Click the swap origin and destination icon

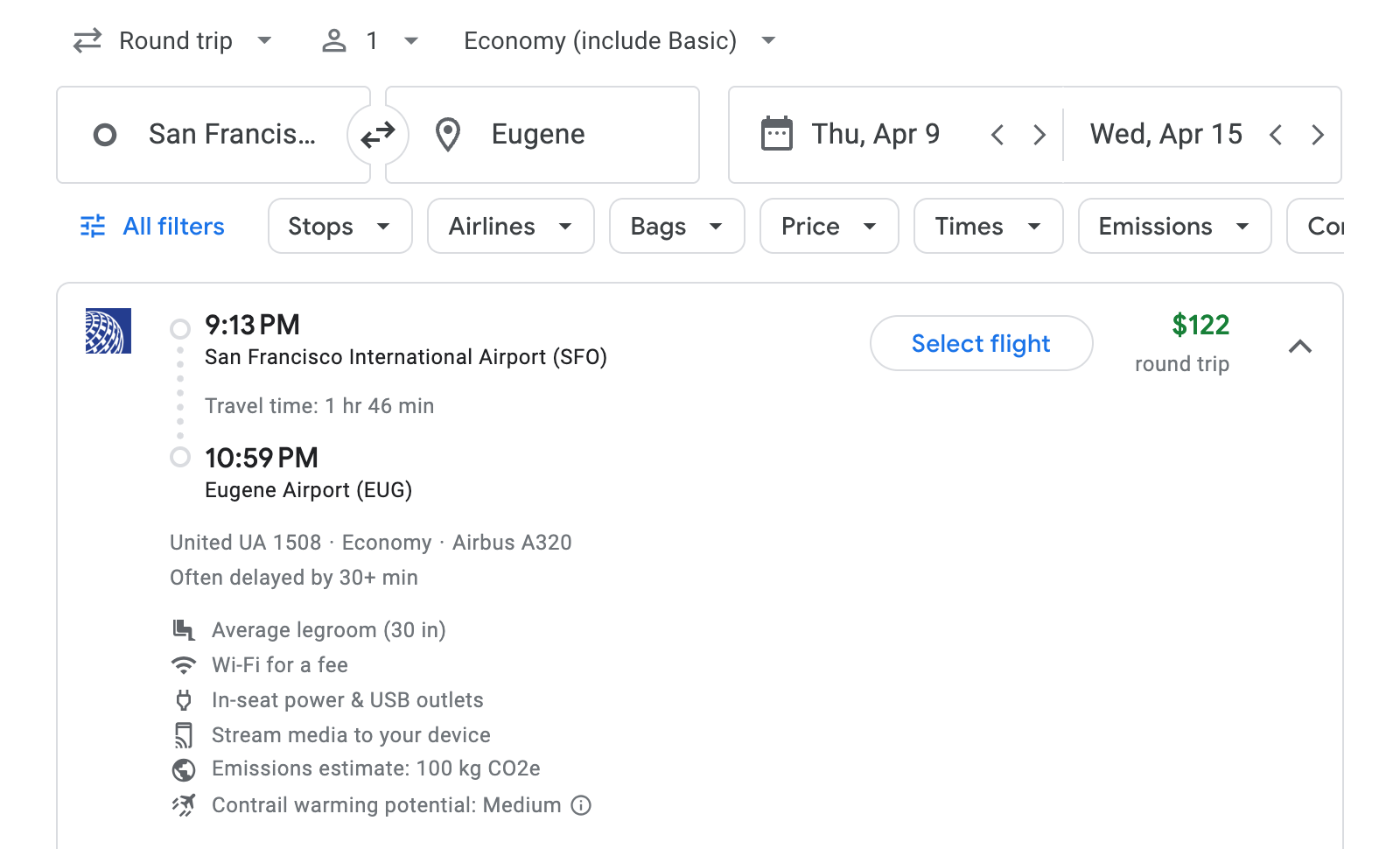click(x=376, y=134)
